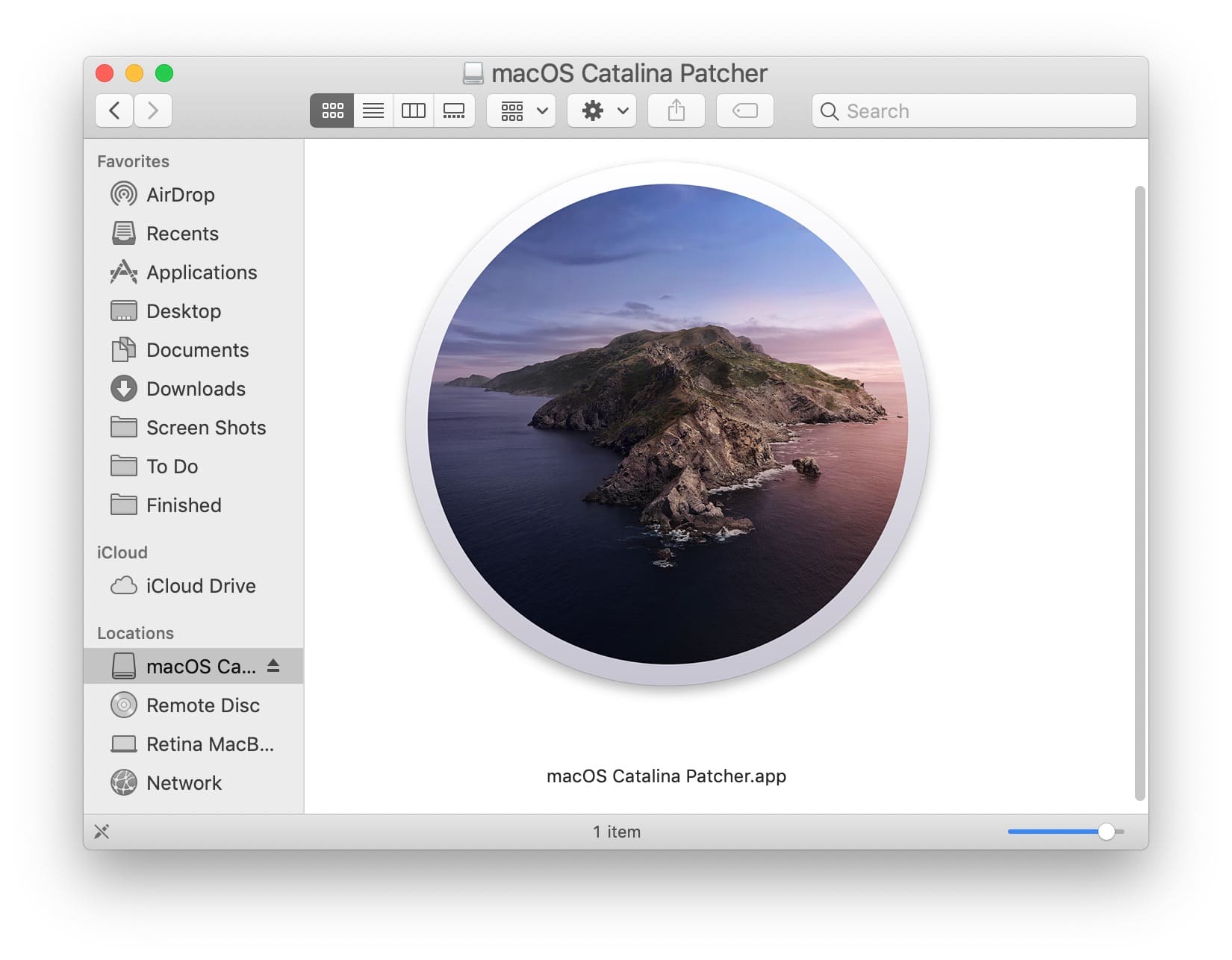Click the Share toolbar button

676,111
